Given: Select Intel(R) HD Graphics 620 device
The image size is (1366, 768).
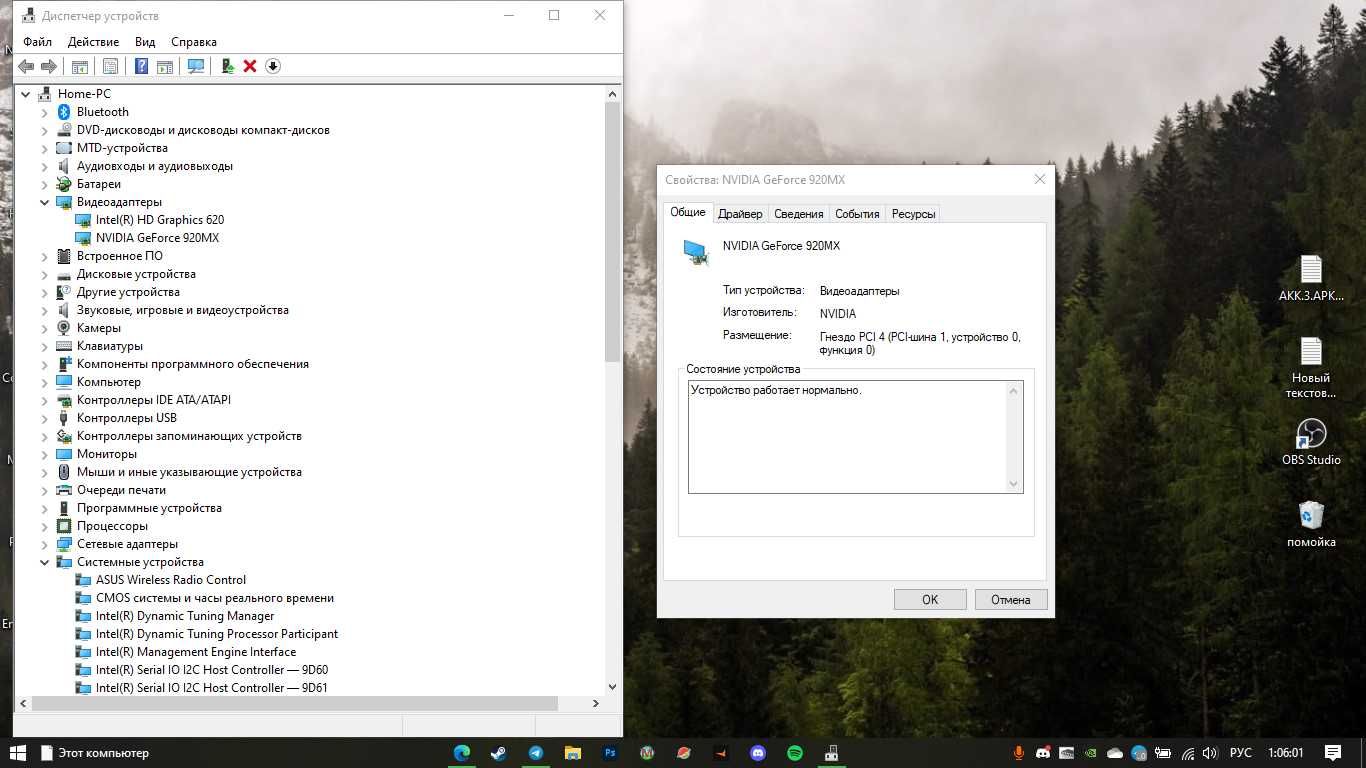Looking at the screenshot, I should pos(159,220).
